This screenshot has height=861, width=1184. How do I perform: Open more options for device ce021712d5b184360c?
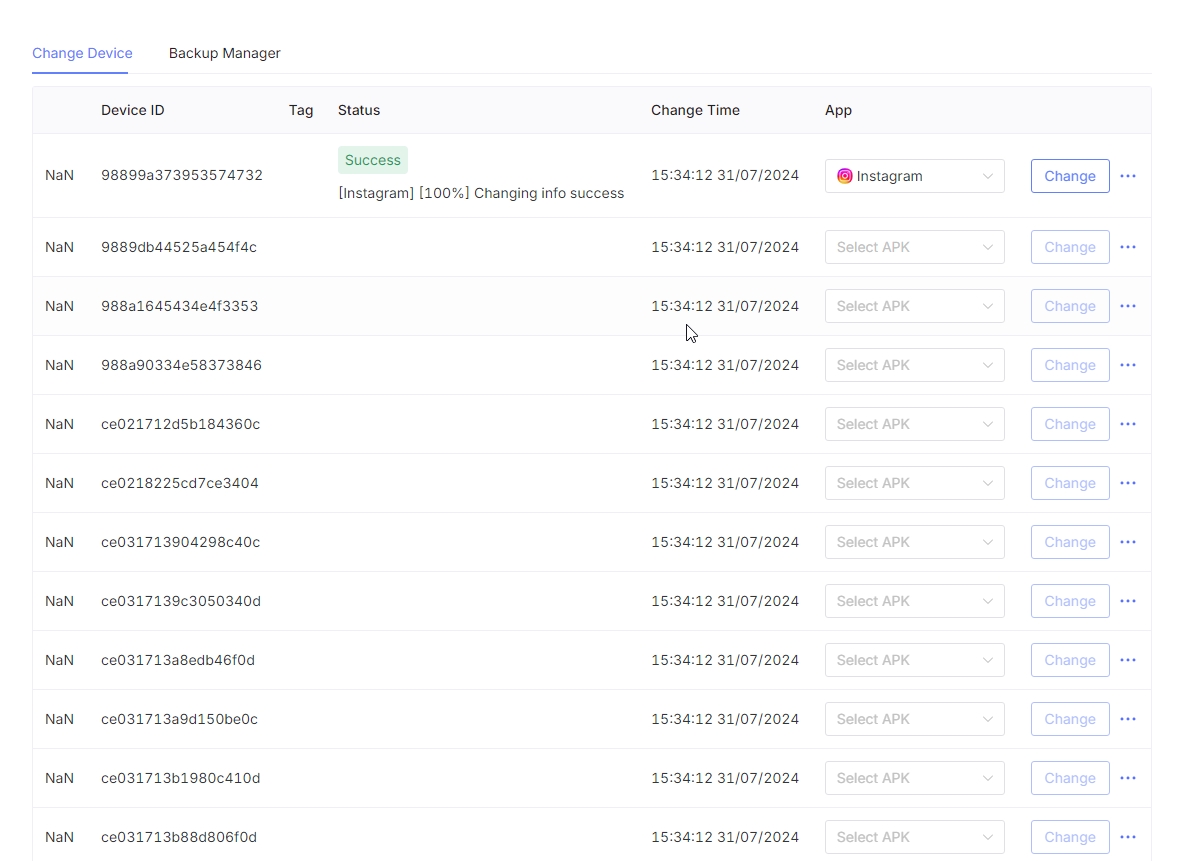(1128, 424)
